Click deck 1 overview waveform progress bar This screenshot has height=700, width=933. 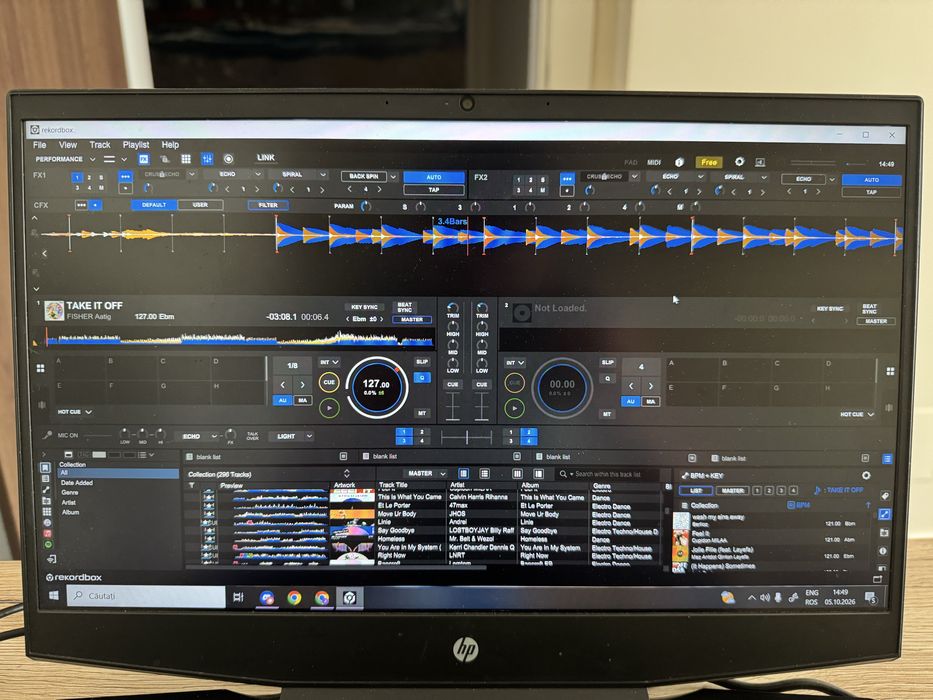[x=239, y=338]
